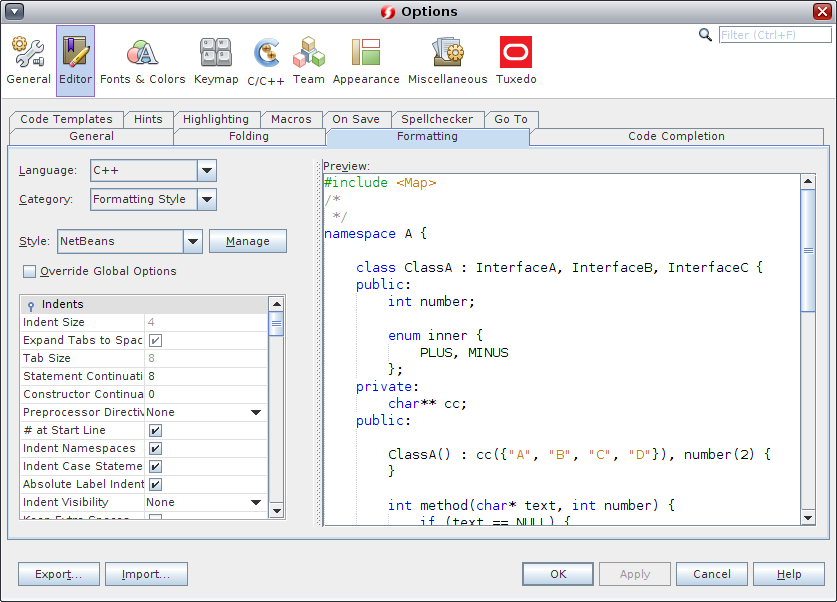Click the Manage styles button
The width and height of the screenshot is (837, 602).
248,241
